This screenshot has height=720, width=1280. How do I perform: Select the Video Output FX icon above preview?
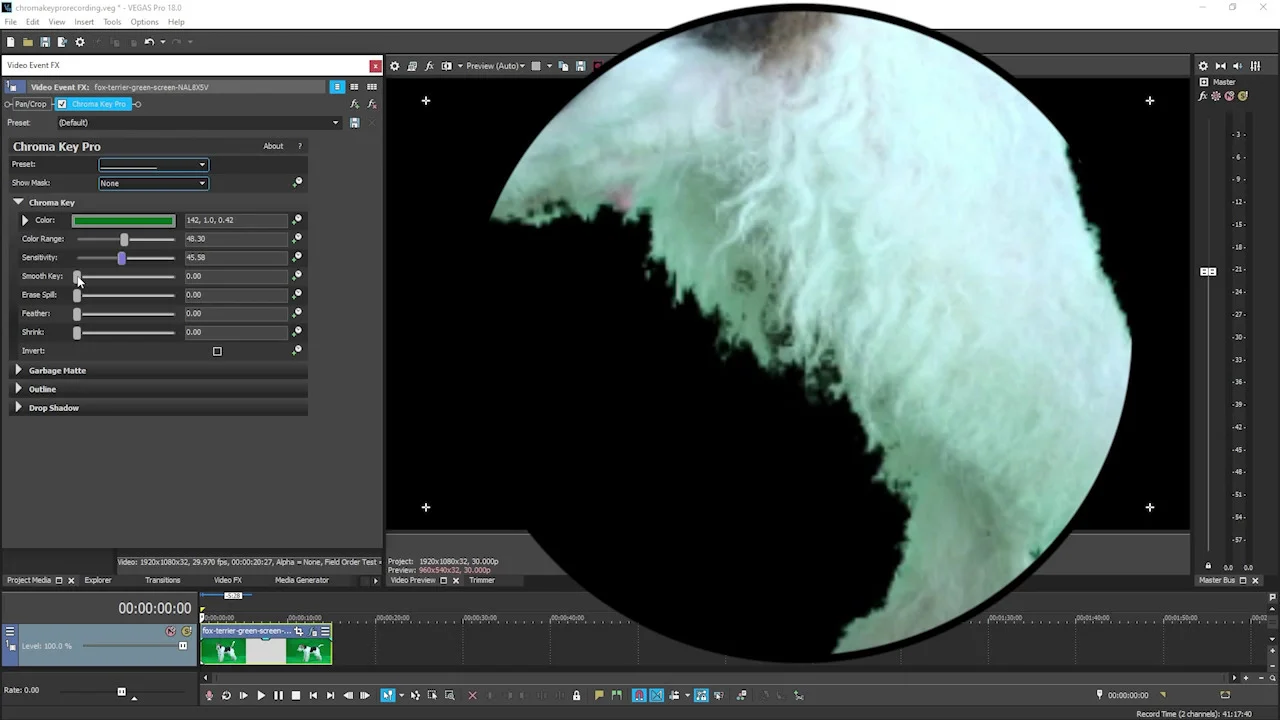point(429,66)
